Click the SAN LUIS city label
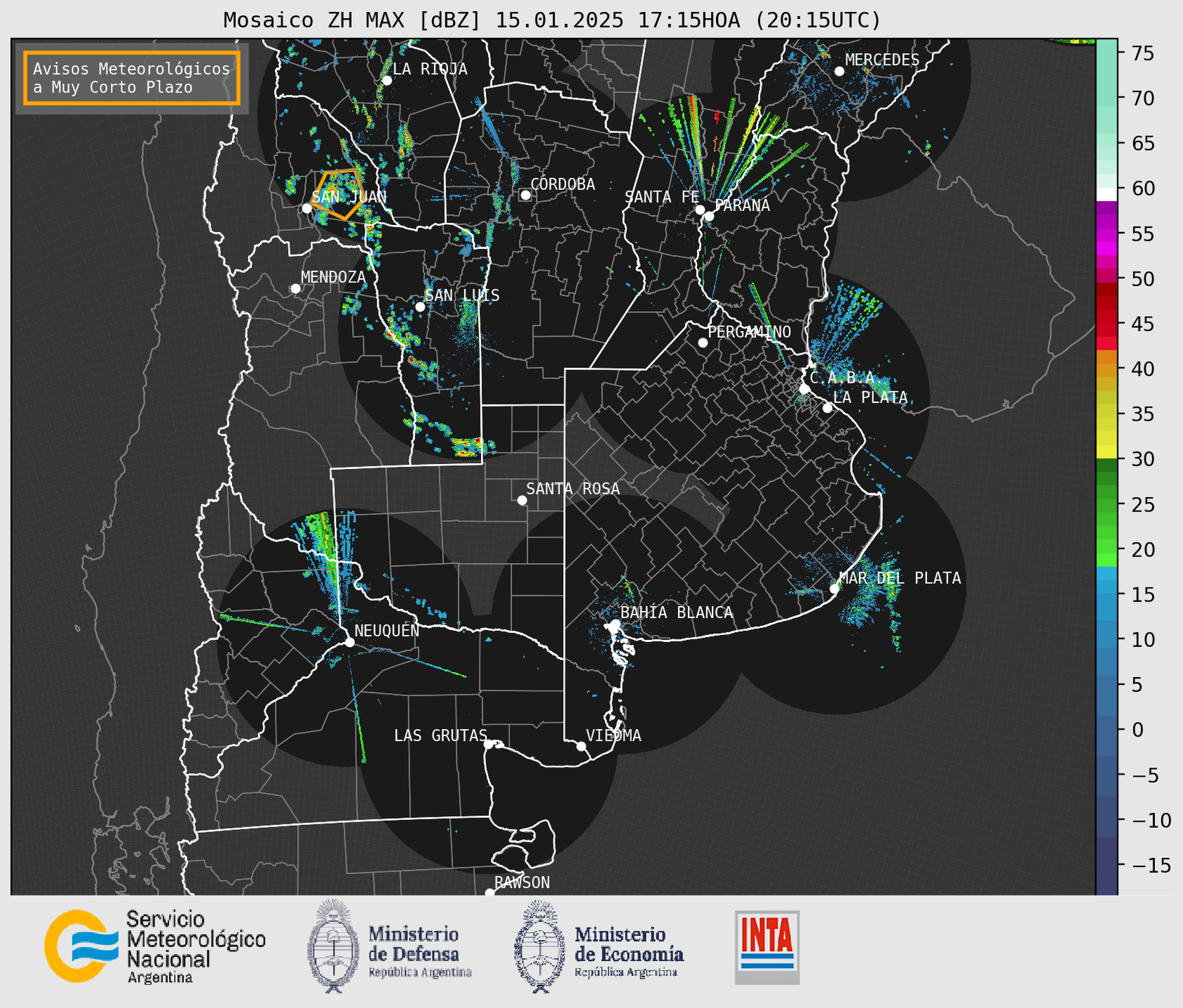The image size is (1183, 1008). click(x=462, y=295)
